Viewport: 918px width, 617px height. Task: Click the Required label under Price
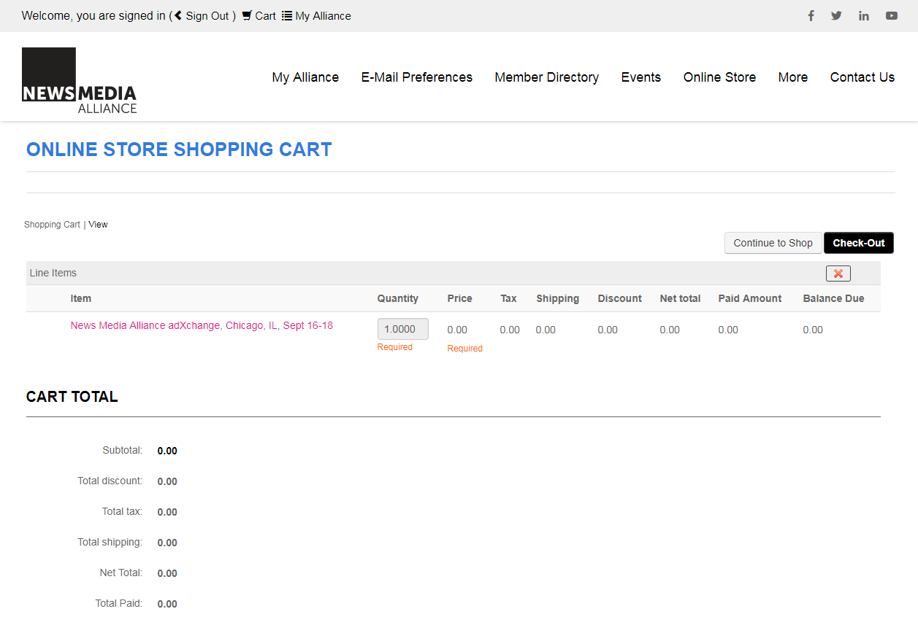[465, 348]
